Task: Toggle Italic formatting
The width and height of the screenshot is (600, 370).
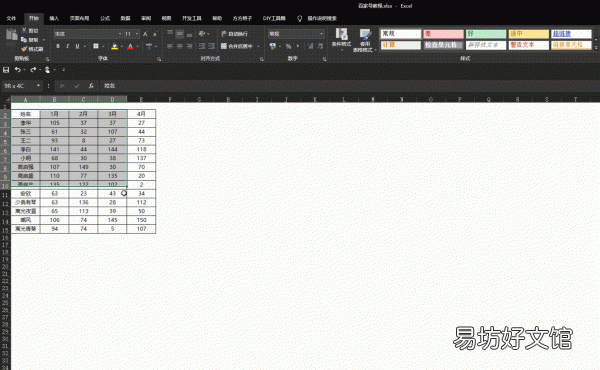Action: pyautogui.click(x=67, y=46)
